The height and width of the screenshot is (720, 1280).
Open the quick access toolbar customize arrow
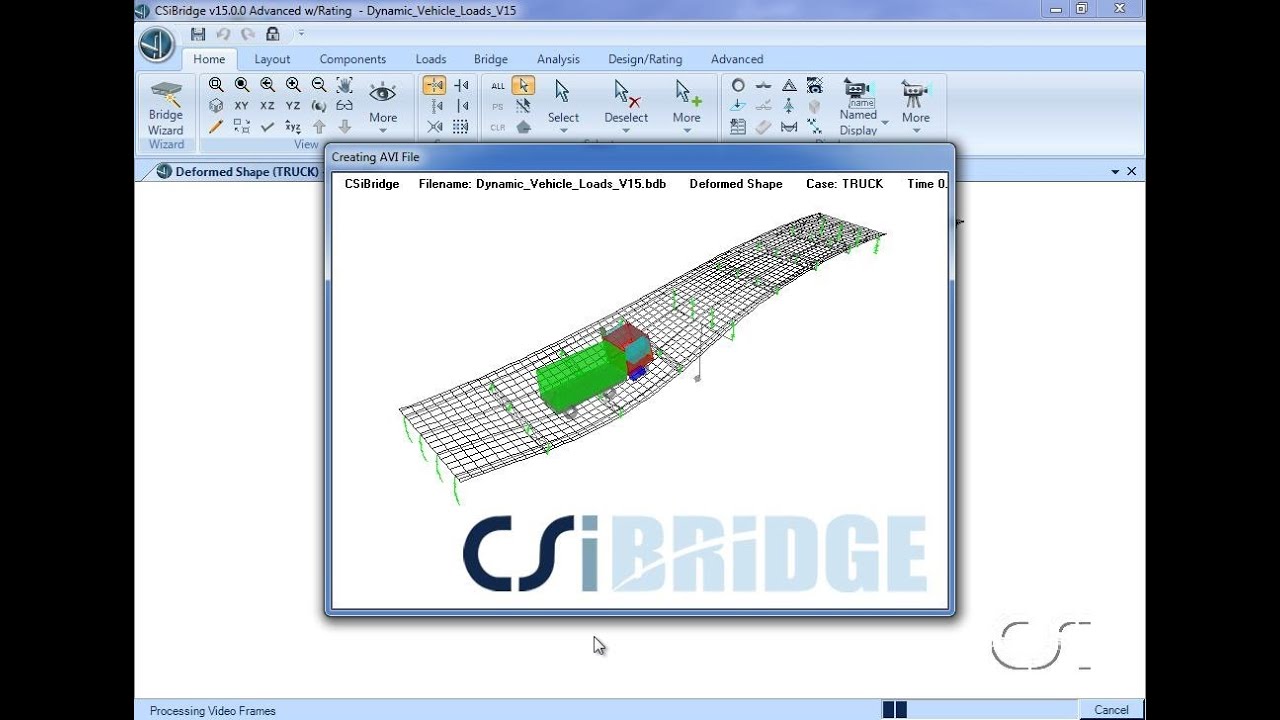click(301, 34)
